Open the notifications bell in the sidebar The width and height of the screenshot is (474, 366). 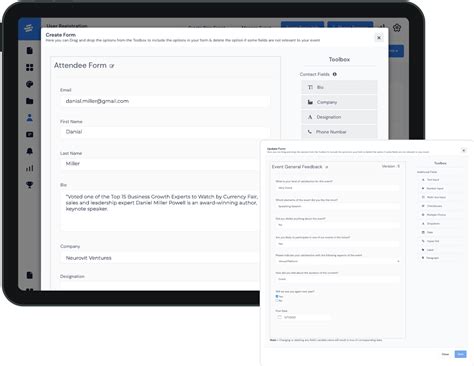[30, 151]
